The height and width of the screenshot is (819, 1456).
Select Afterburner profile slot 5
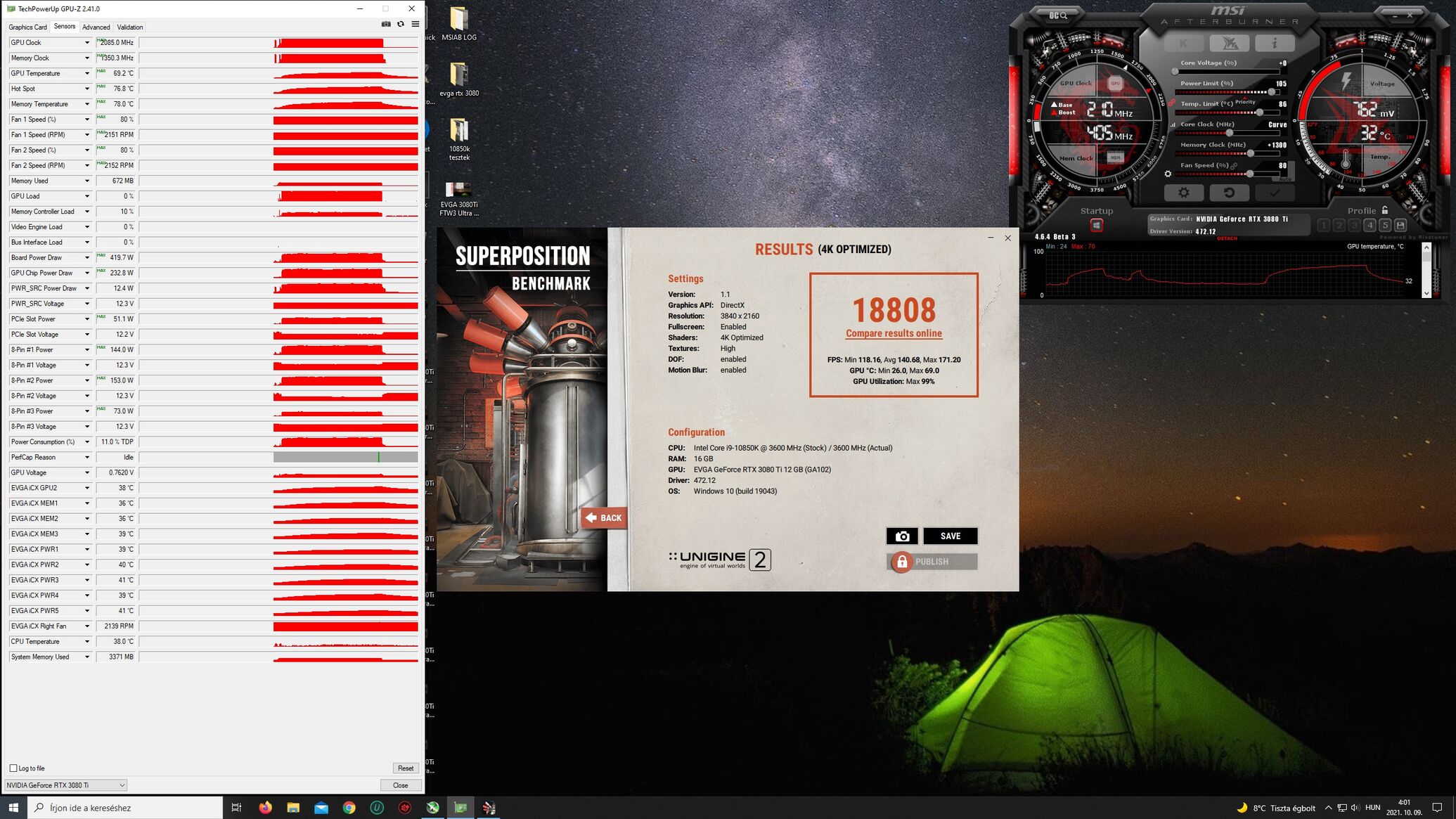tap(1385, 225)
